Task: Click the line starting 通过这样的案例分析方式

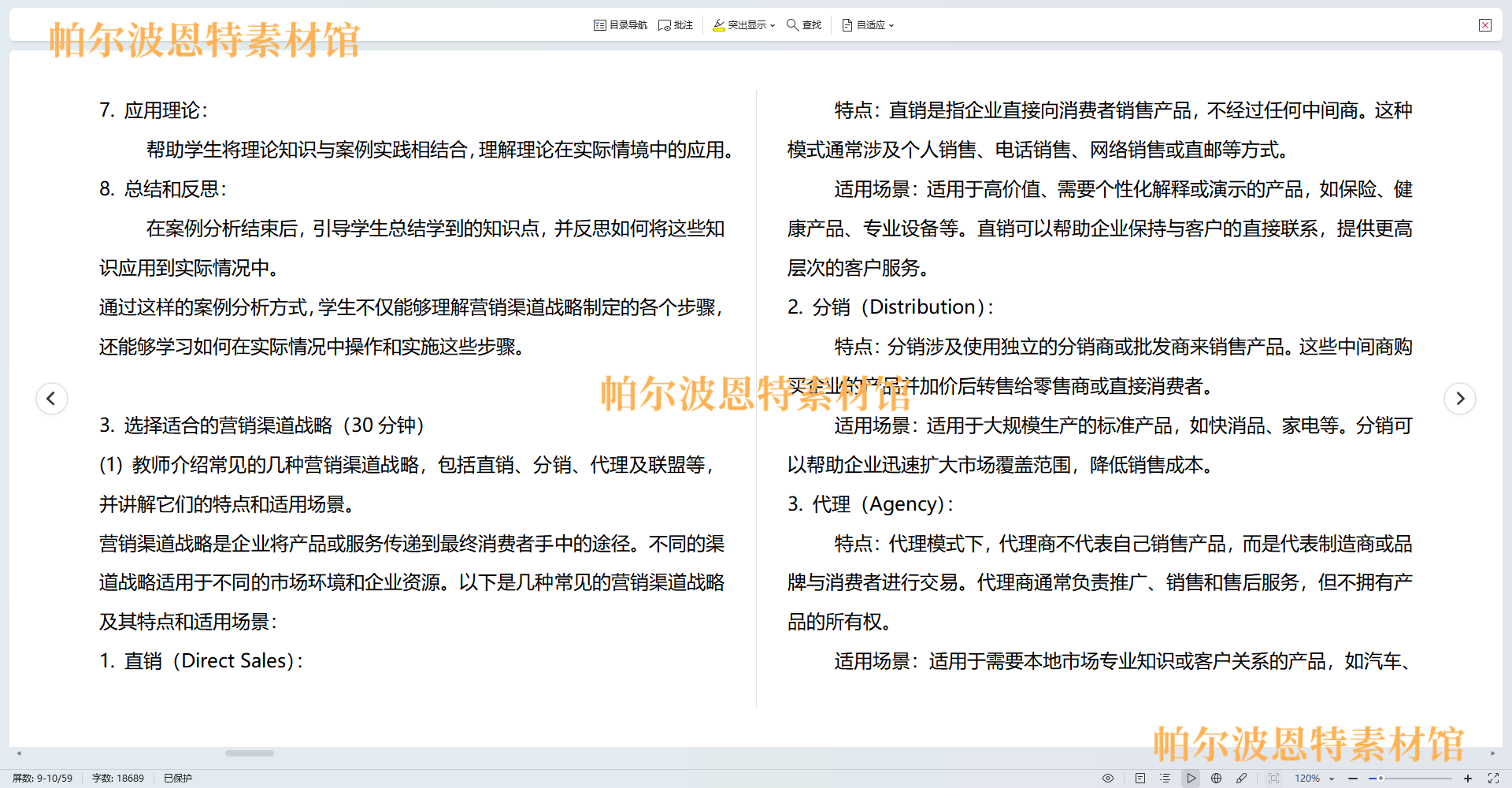Action: point(412,307)
